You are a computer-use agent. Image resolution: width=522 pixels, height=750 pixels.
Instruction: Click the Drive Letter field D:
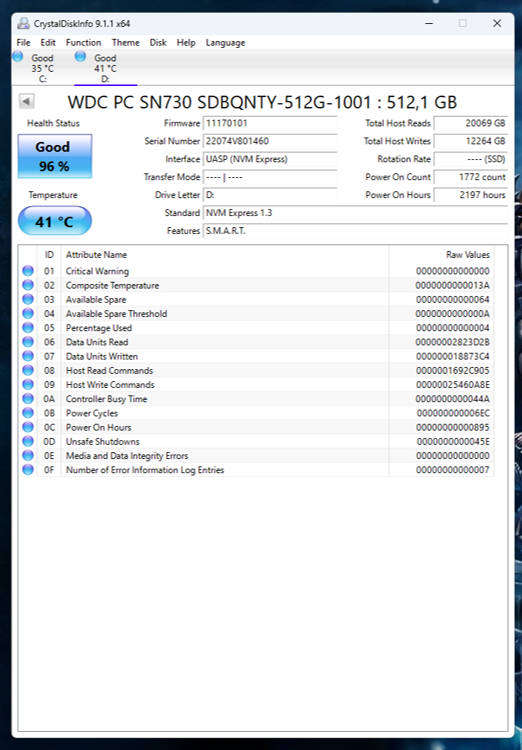(270, 195)
